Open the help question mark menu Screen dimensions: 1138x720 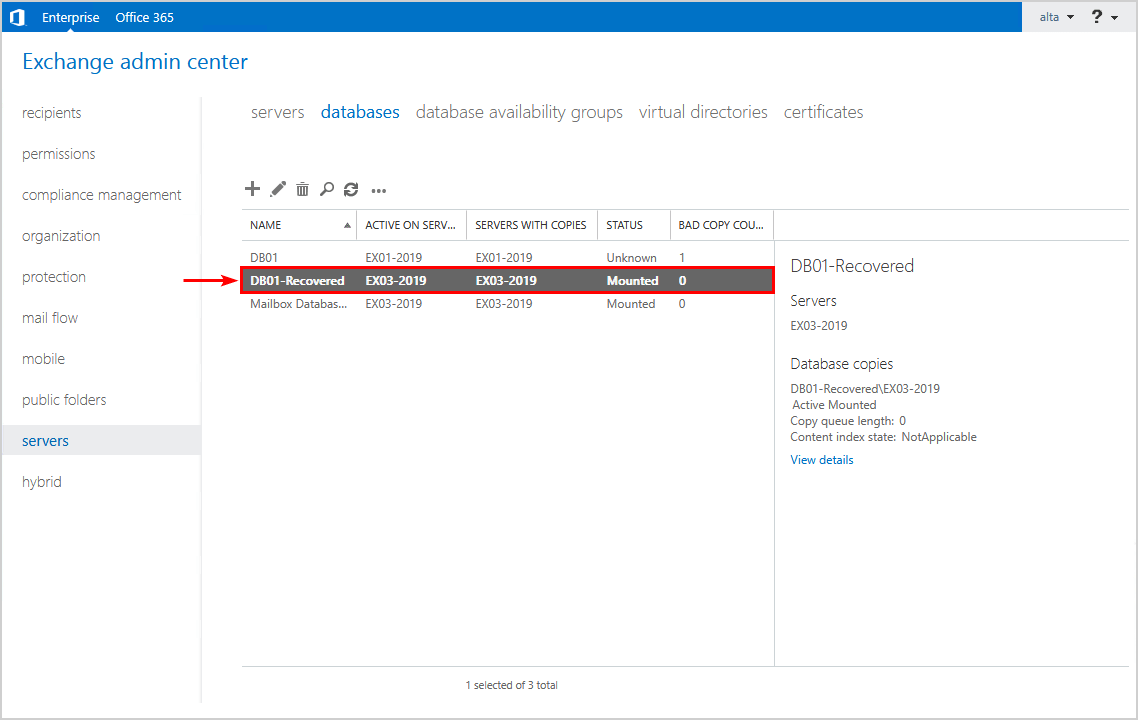[x=1104, y=17]
